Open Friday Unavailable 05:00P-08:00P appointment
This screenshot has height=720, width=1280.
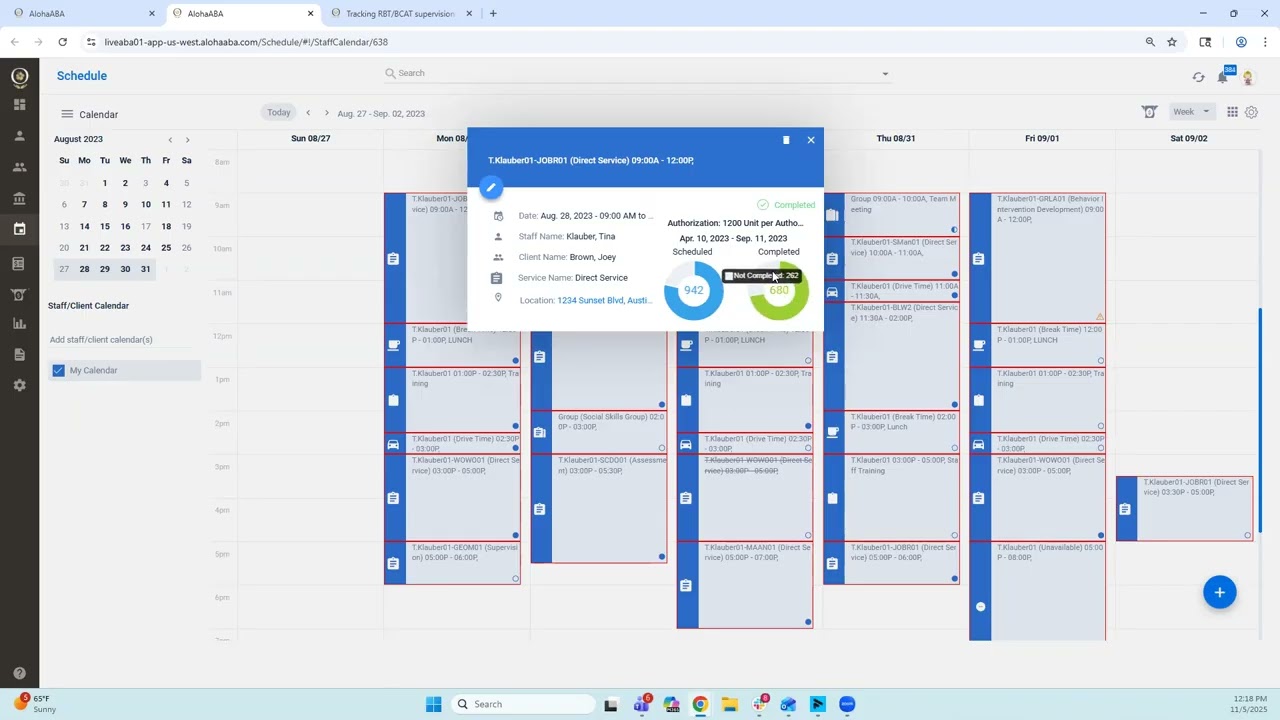1037,590
